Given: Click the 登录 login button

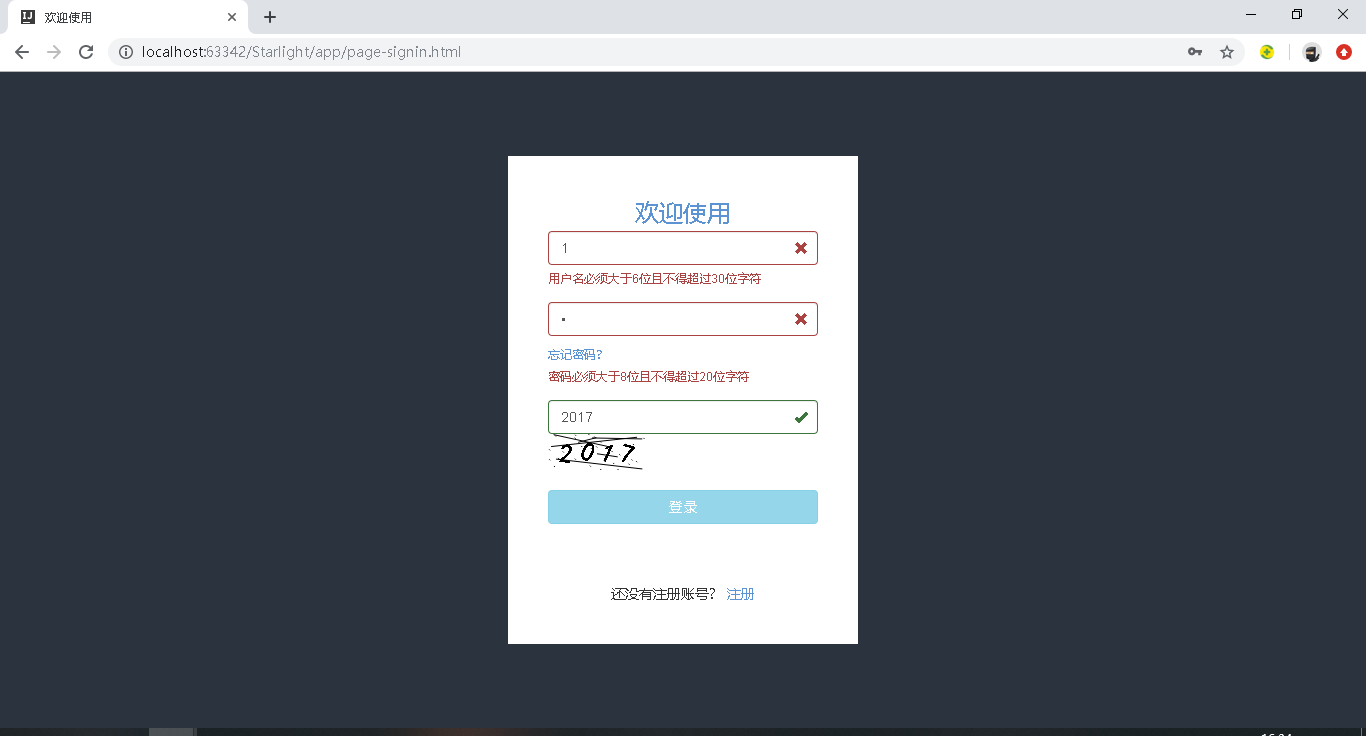Looking at the screenshot, I should pyautogui.click(x=682, y=507).
